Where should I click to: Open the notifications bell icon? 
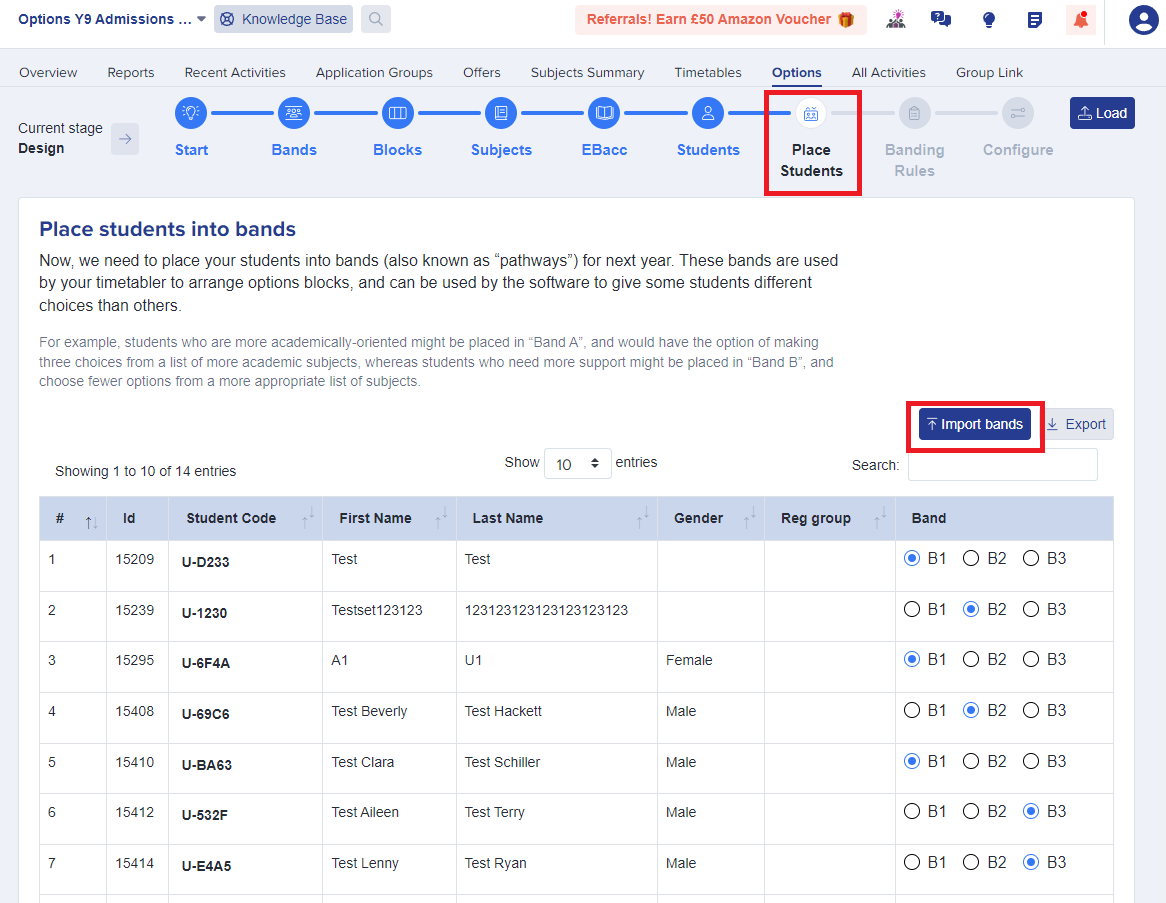click(x=1080, y=19)
